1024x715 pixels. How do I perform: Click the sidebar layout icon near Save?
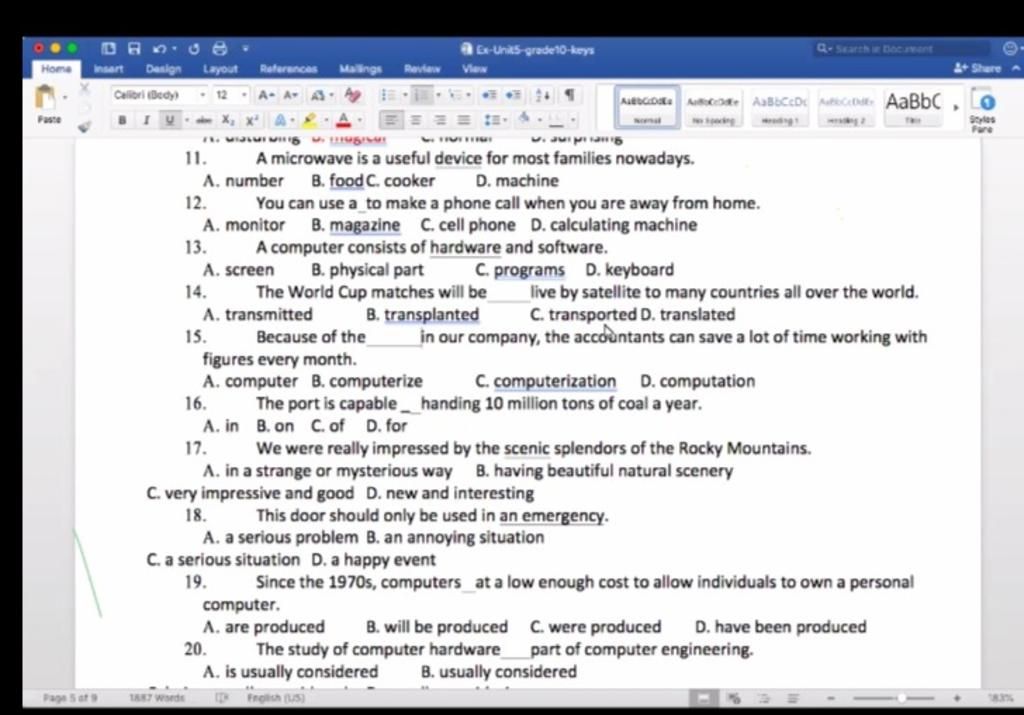(108, 48)
